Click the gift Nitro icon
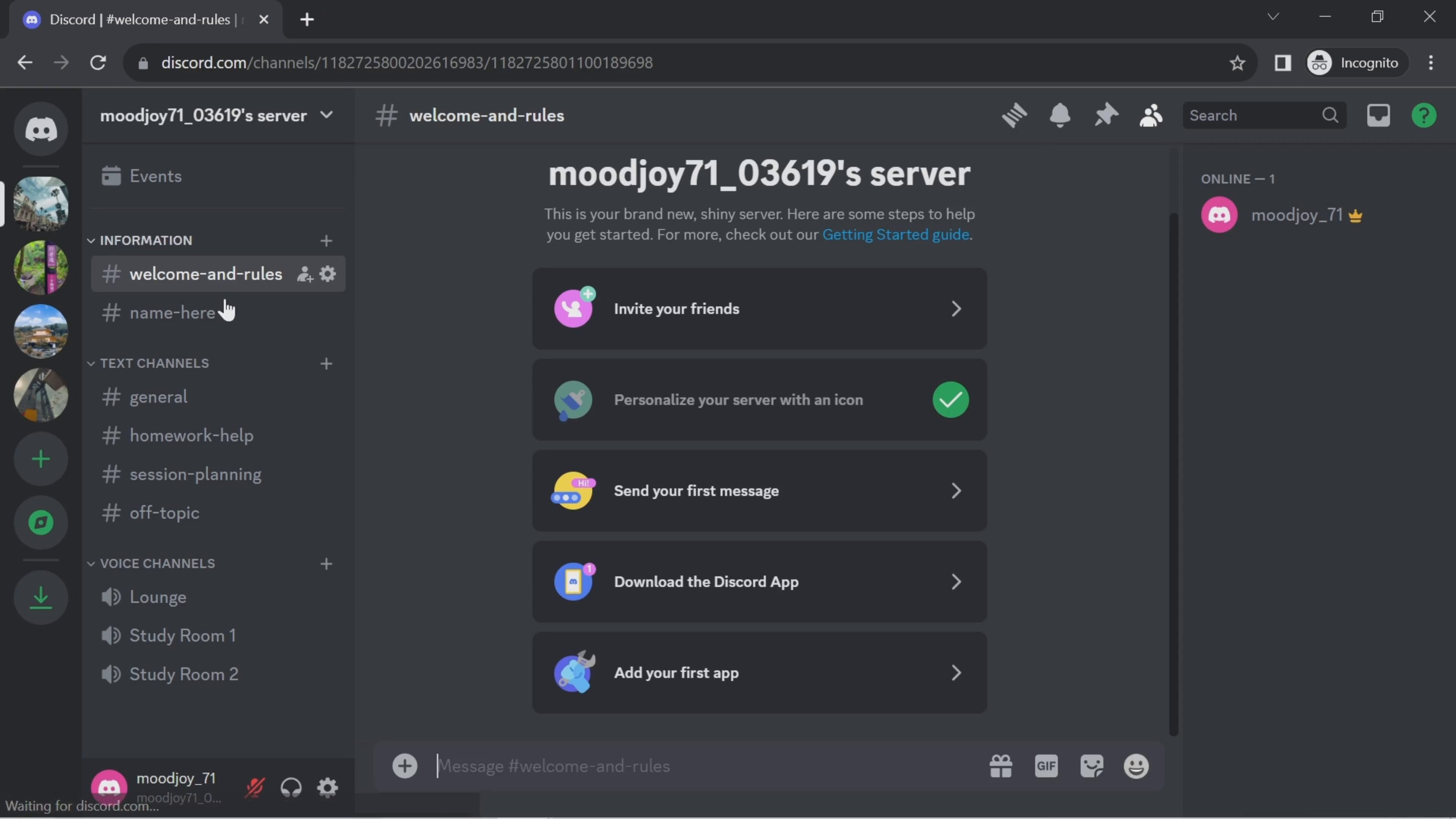Screen dimensions: 1456x819 coord(1001,766)
